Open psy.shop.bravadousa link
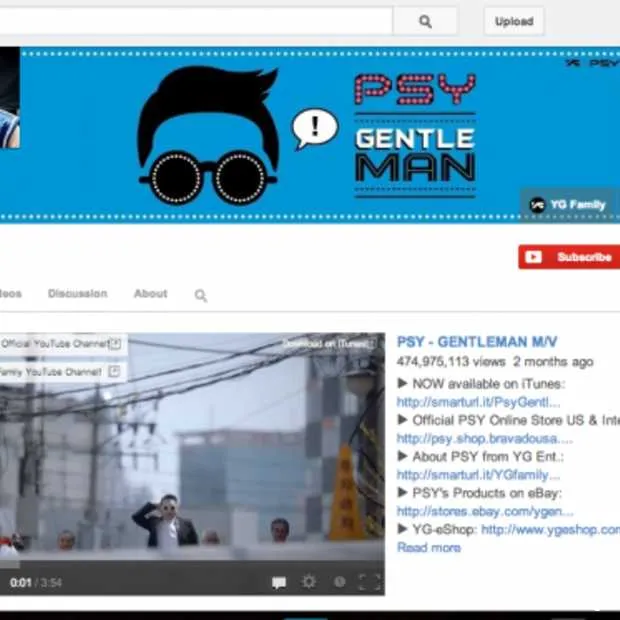The height and width of the screenshot is (620, 620). coord(484,439)
